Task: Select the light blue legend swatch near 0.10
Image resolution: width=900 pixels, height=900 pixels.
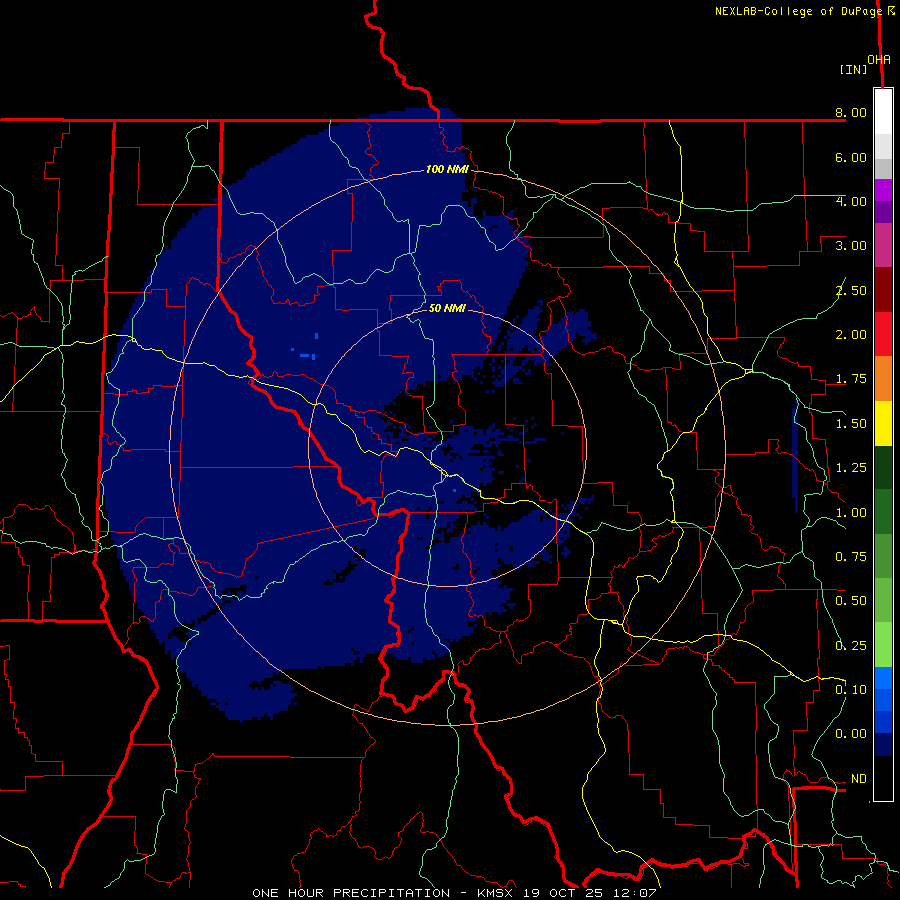Action: coord(883,678)
